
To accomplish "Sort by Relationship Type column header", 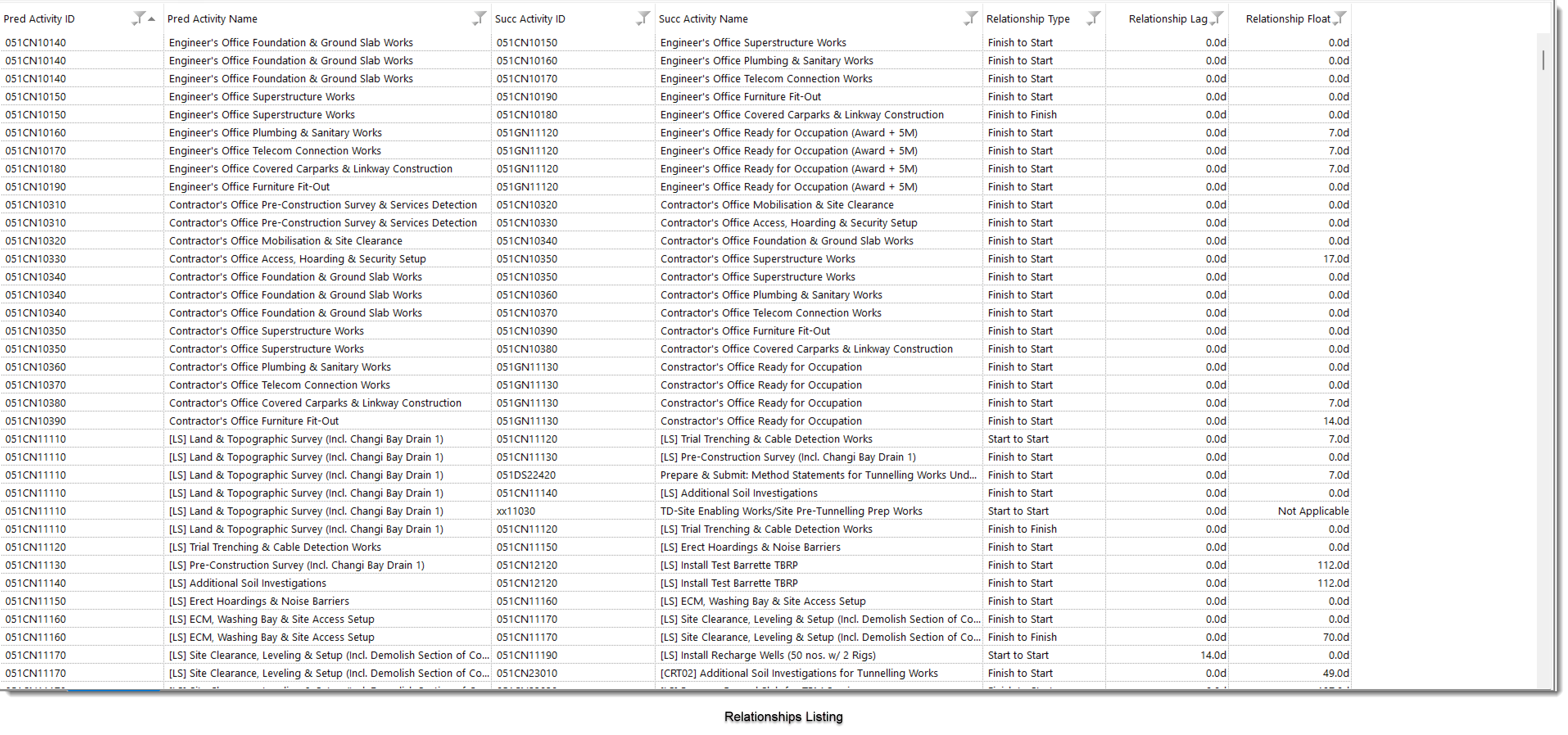I will click(x=1027, y=19).
